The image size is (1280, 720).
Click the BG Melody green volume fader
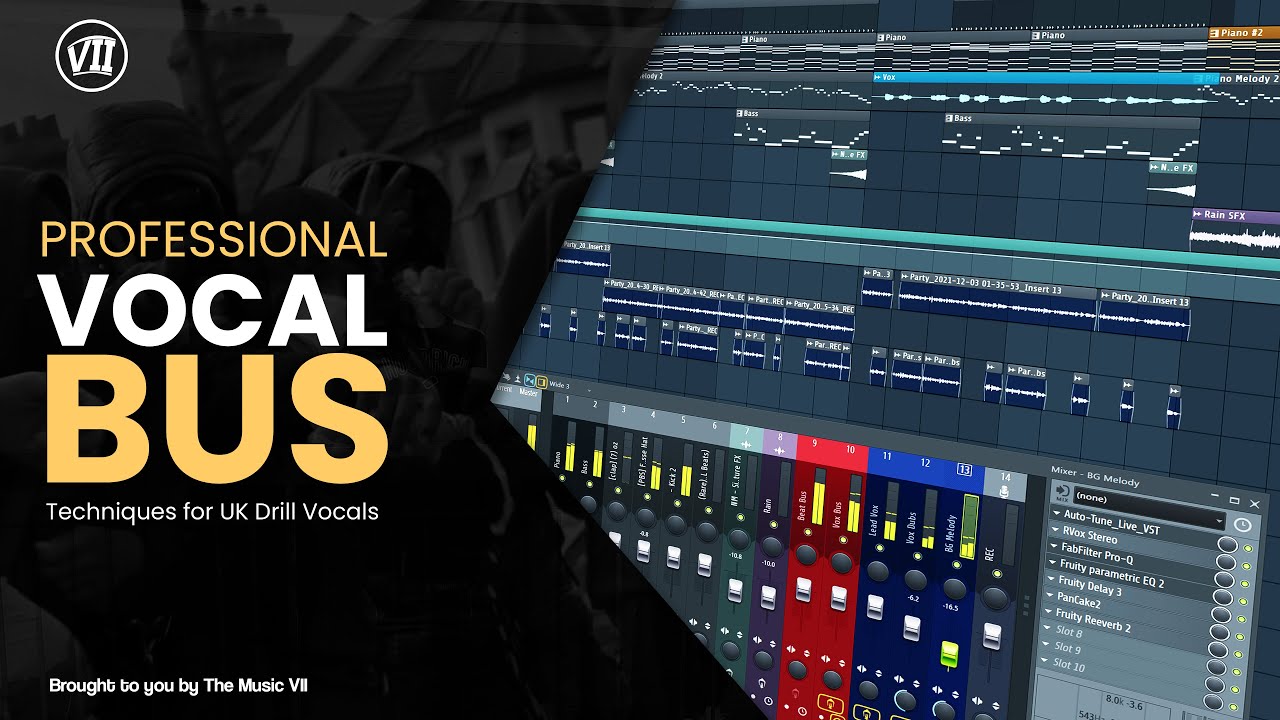[x=950, y=654]
